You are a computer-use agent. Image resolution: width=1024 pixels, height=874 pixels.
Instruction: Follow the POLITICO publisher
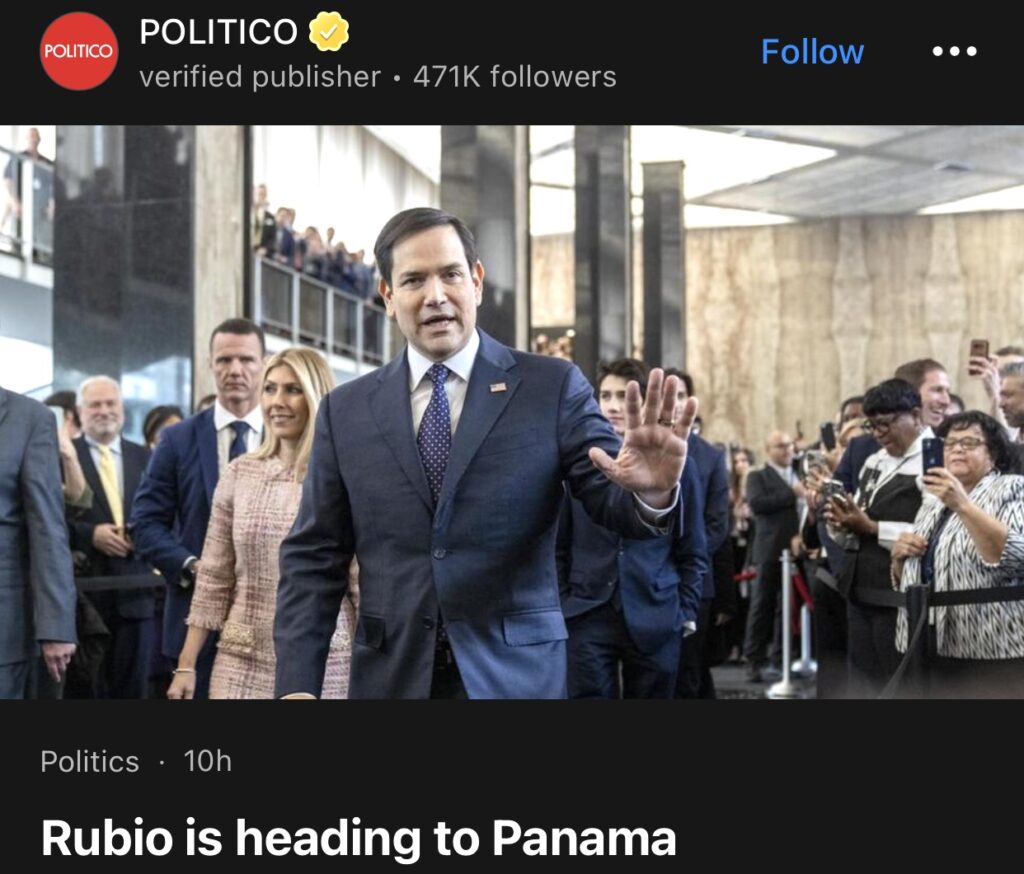(x=812, y=52)
